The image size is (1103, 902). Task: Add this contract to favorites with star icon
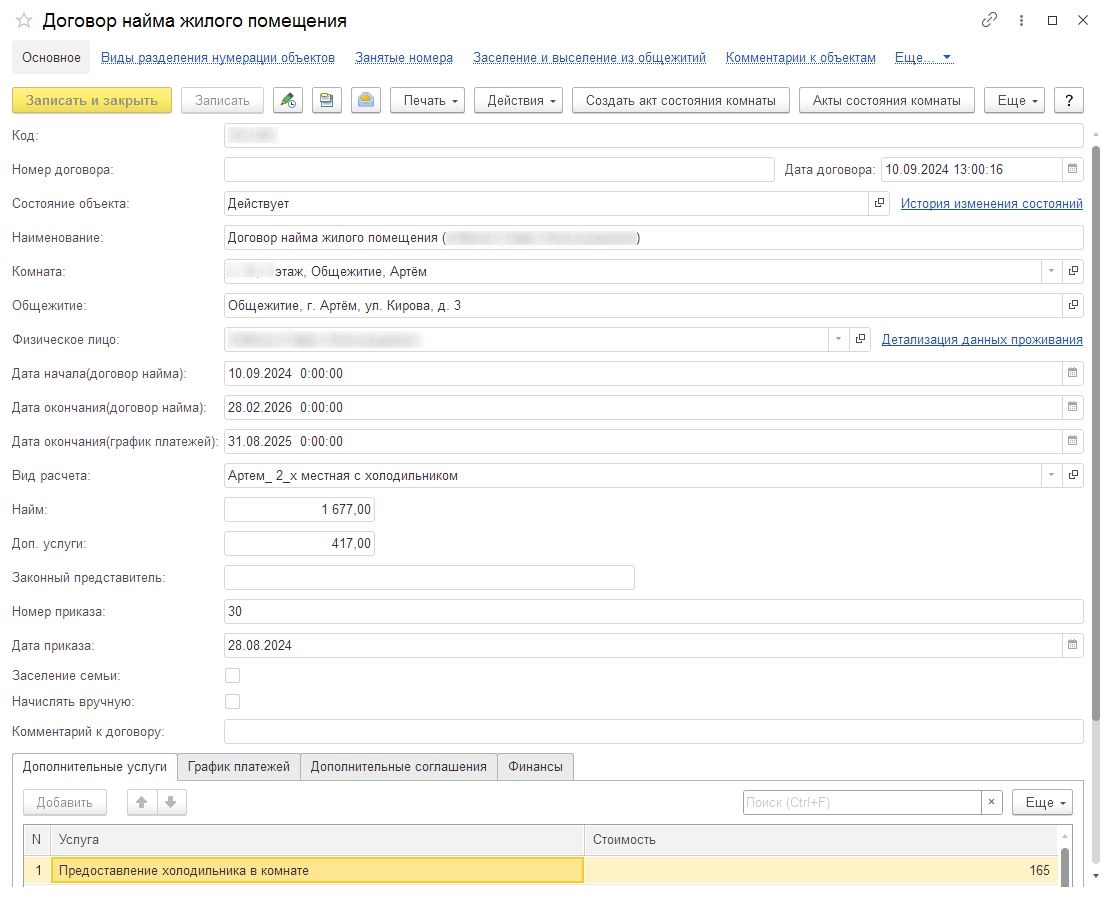point(24,21)
